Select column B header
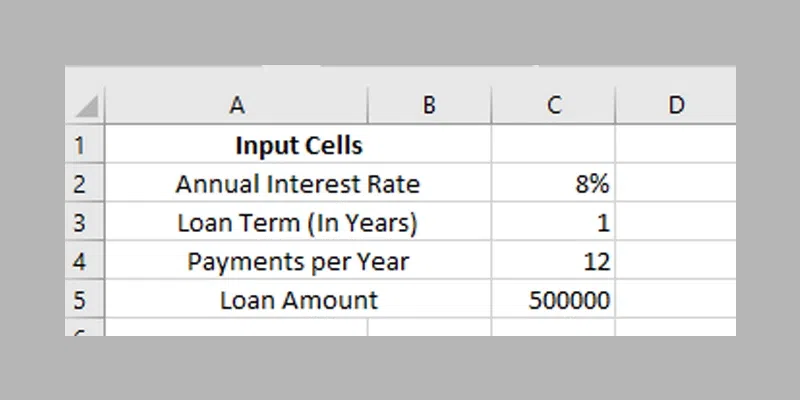The image size is (800, 400). 429,104
